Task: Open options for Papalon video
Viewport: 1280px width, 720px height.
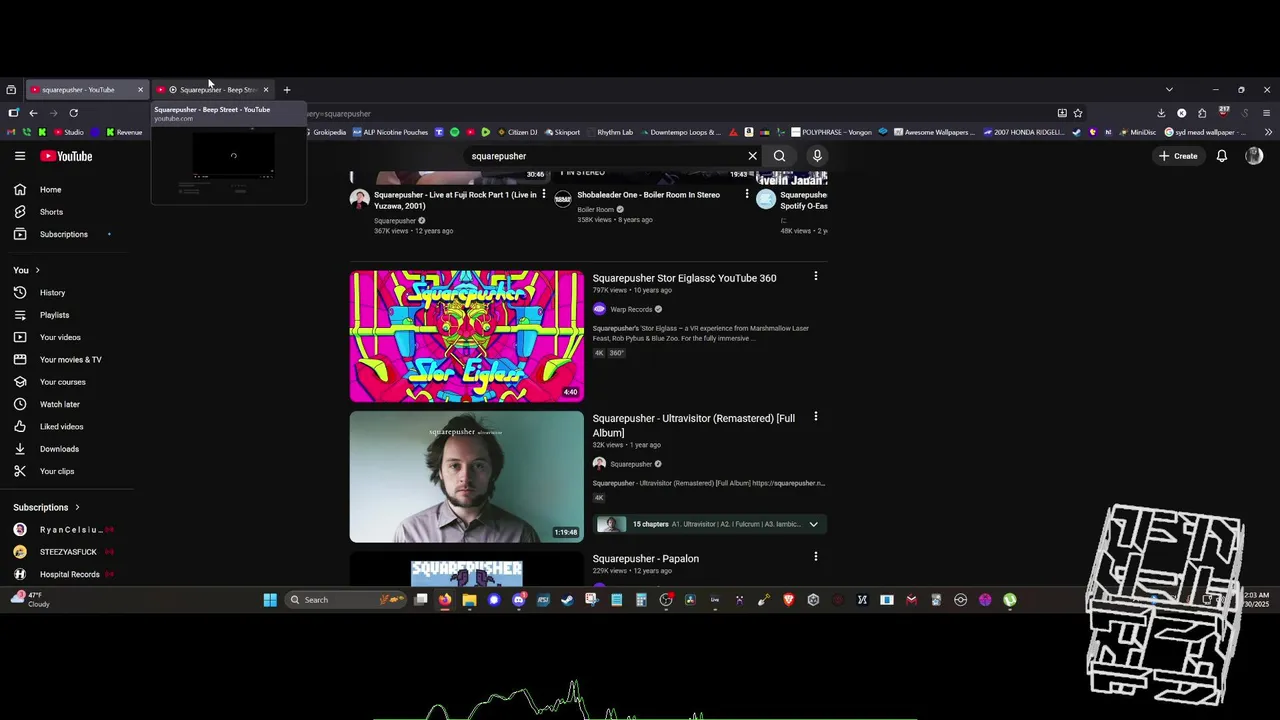Action: [815, 556]
